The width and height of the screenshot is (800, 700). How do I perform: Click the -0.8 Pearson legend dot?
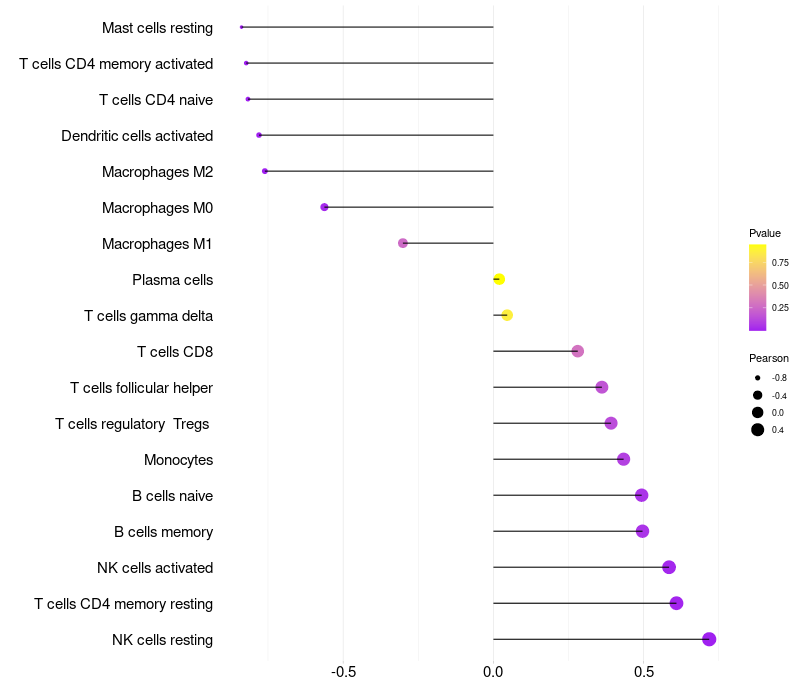tap(758, 378)
